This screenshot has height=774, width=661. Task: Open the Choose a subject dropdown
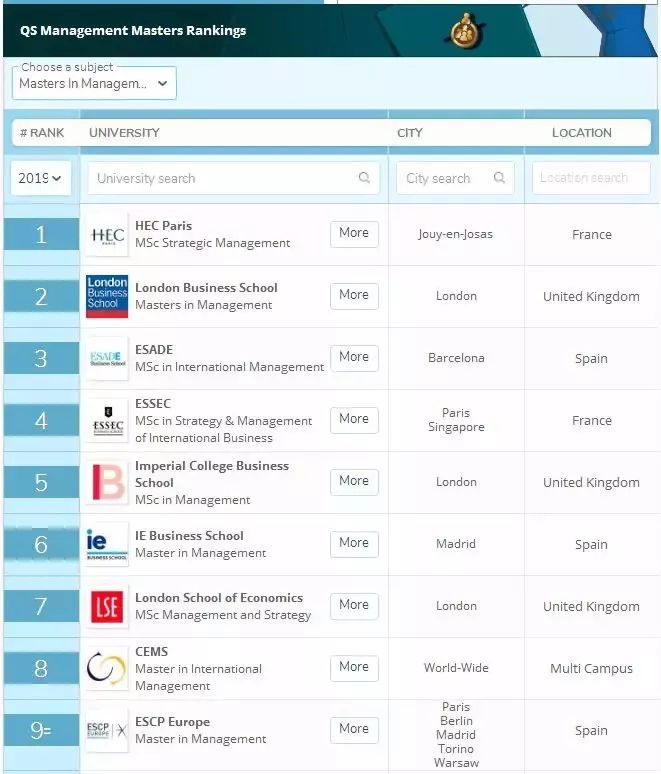pyautogui.click(x=94, y=83)
